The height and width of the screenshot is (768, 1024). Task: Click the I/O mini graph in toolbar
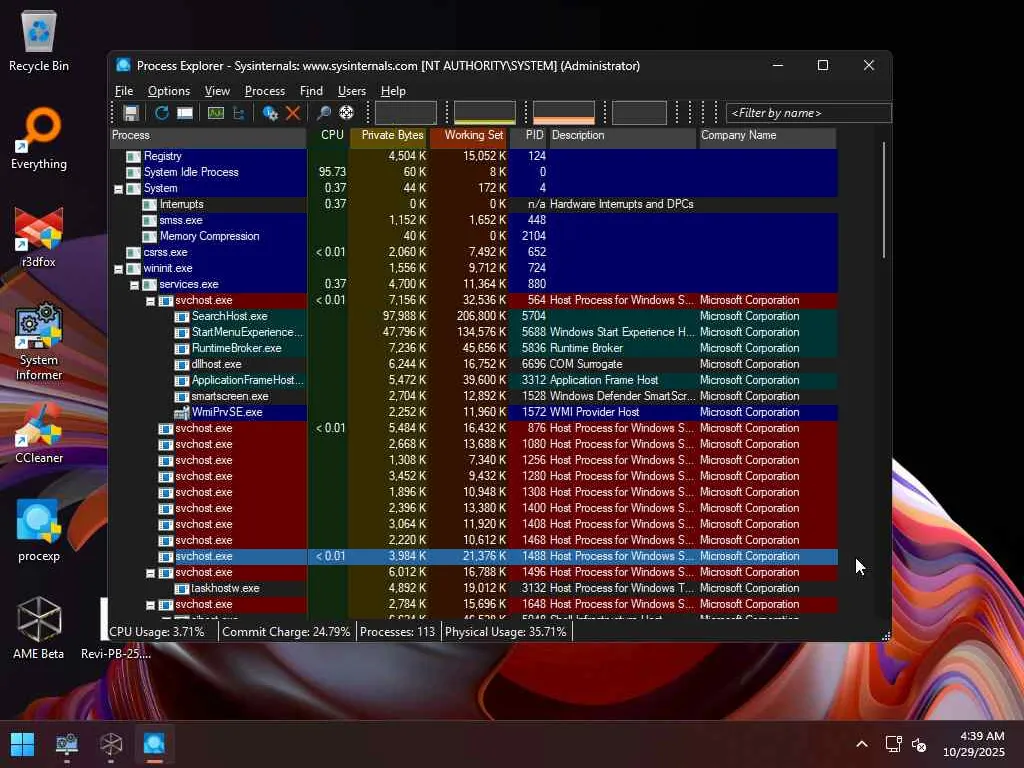[x=639, y=113]
